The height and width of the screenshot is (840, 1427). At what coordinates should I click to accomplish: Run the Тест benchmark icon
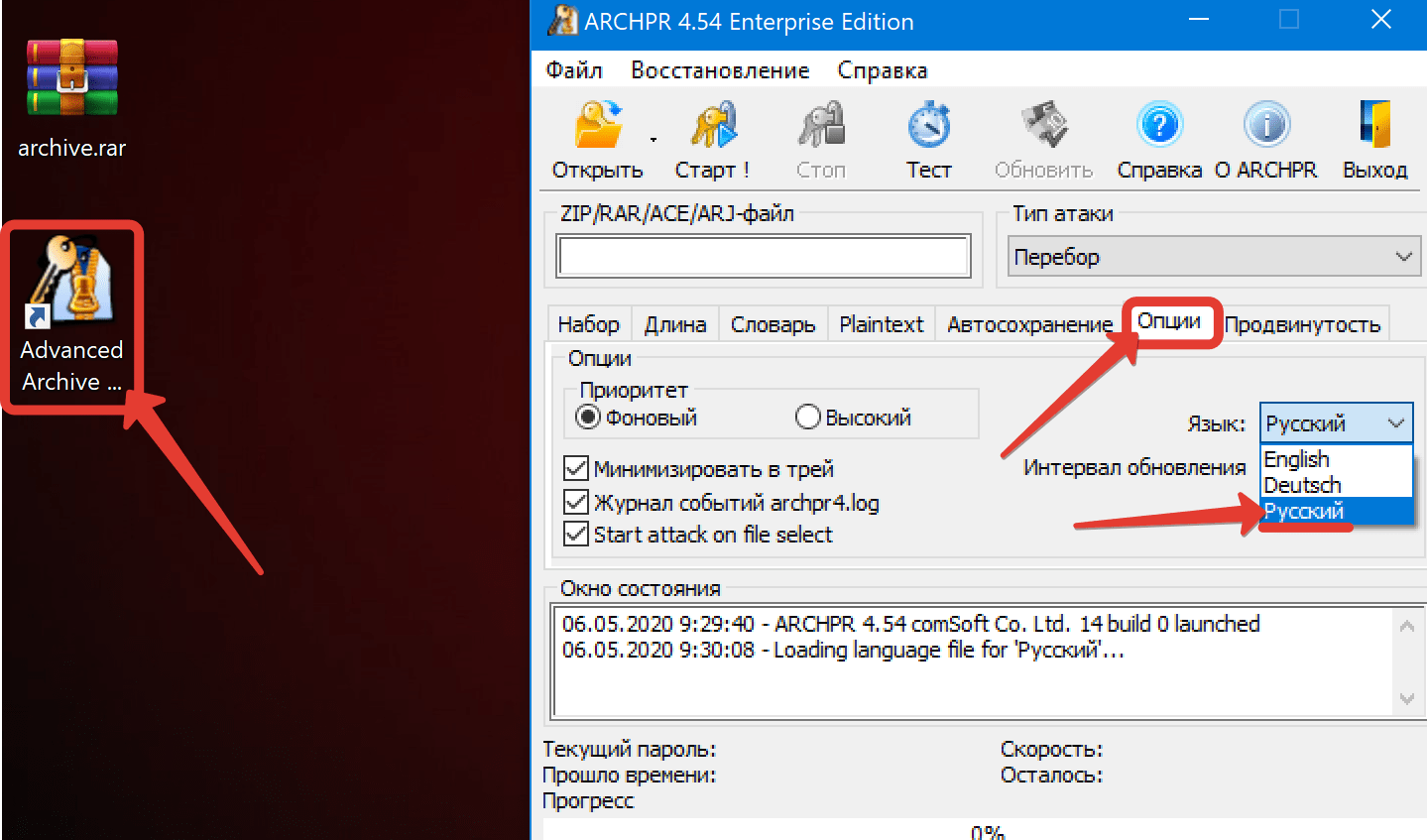pos(929,140)
